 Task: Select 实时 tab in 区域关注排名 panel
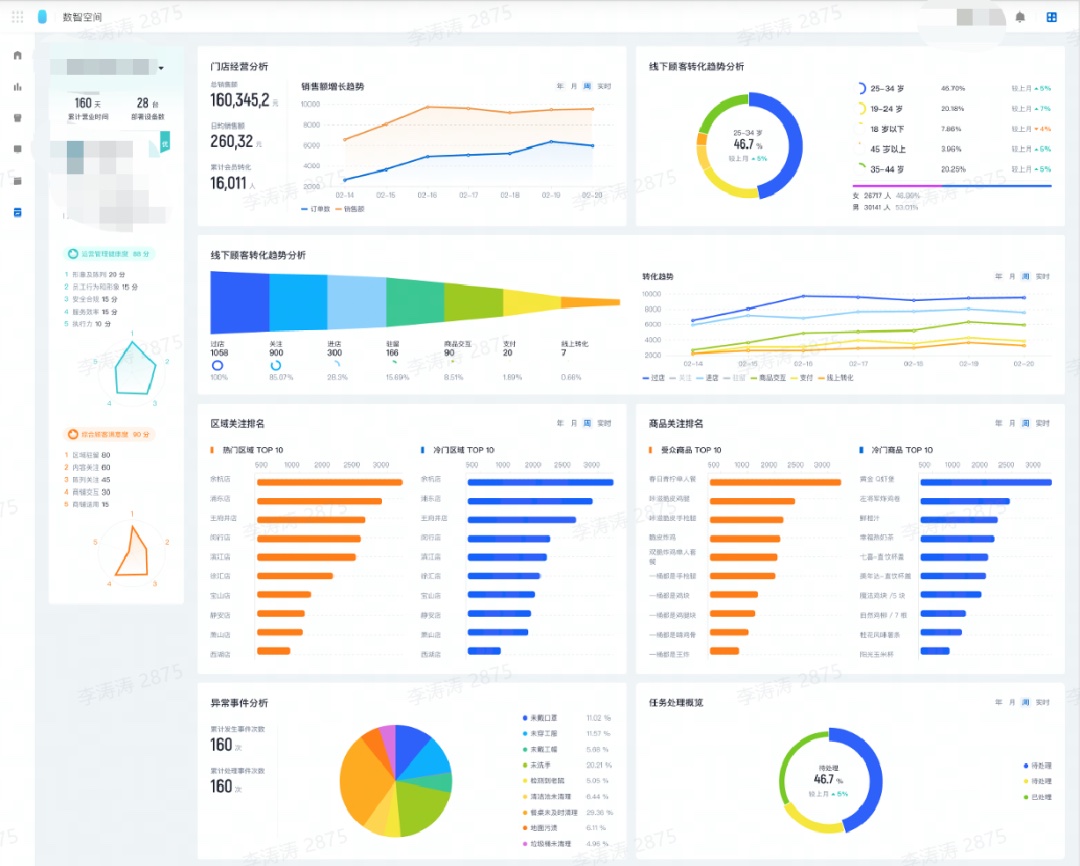[605, 423]
